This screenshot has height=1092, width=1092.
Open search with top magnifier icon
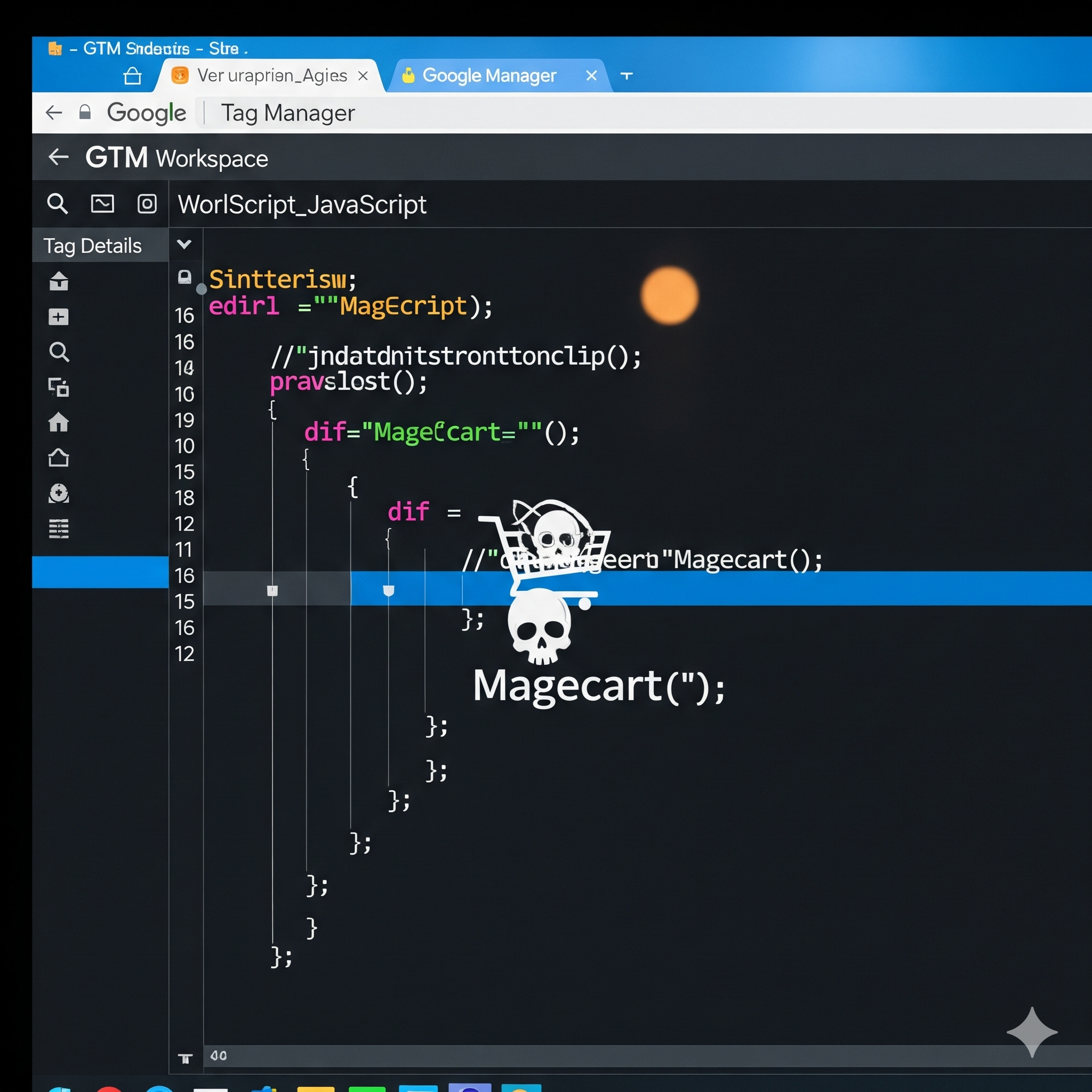point(57,204)
